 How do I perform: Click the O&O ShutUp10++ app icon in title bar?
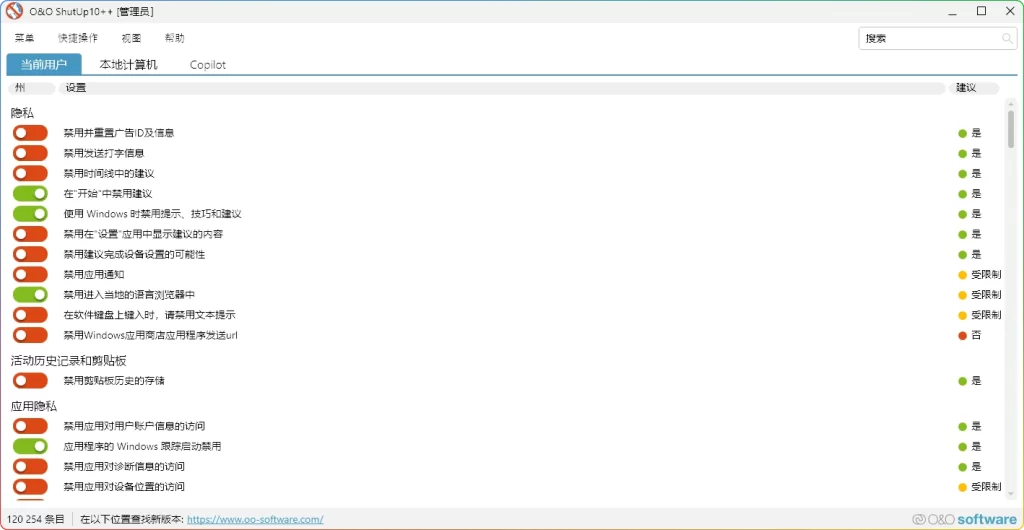coord(14,11)
